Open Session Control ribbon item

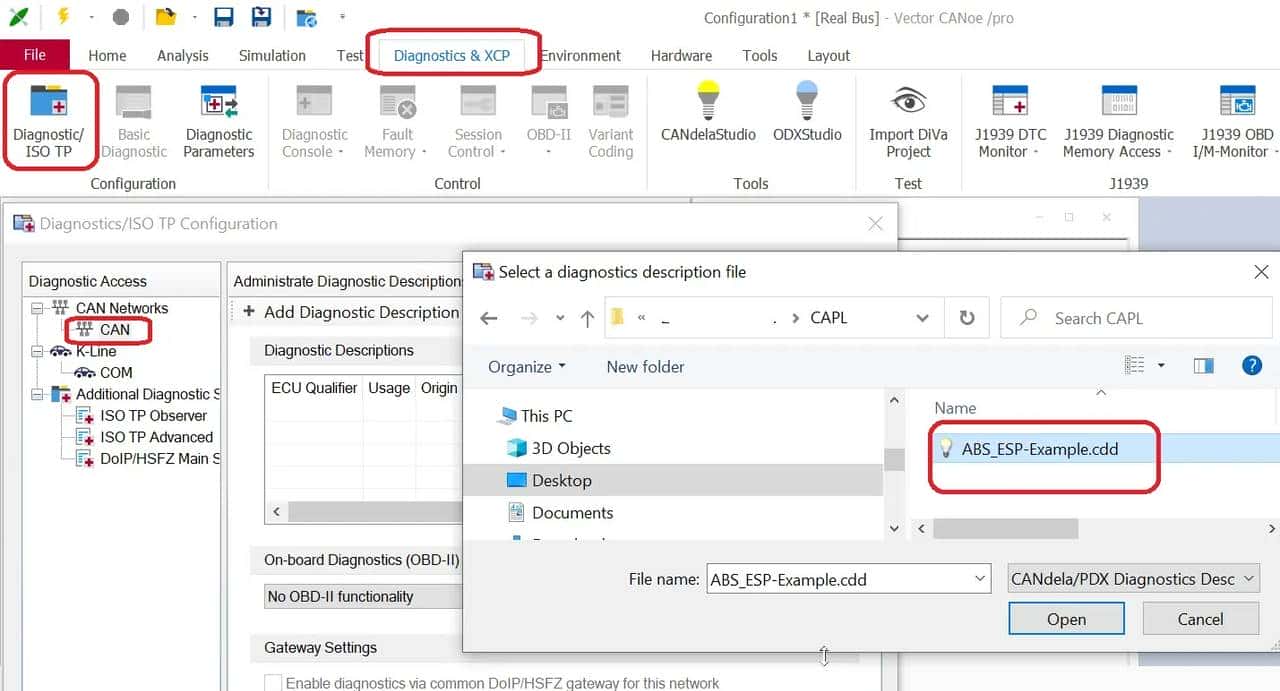tap(478, 121)
